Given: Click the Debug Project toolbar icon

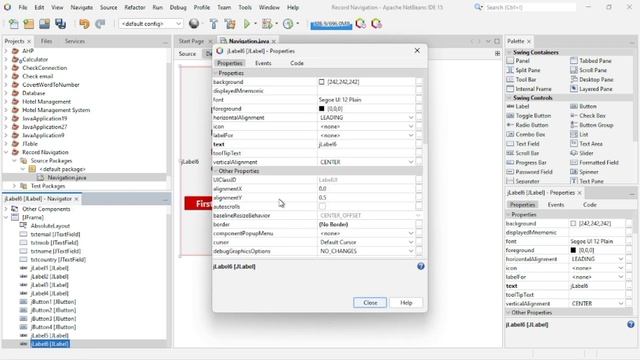Looking at the screenshot, I should (267, 24).
